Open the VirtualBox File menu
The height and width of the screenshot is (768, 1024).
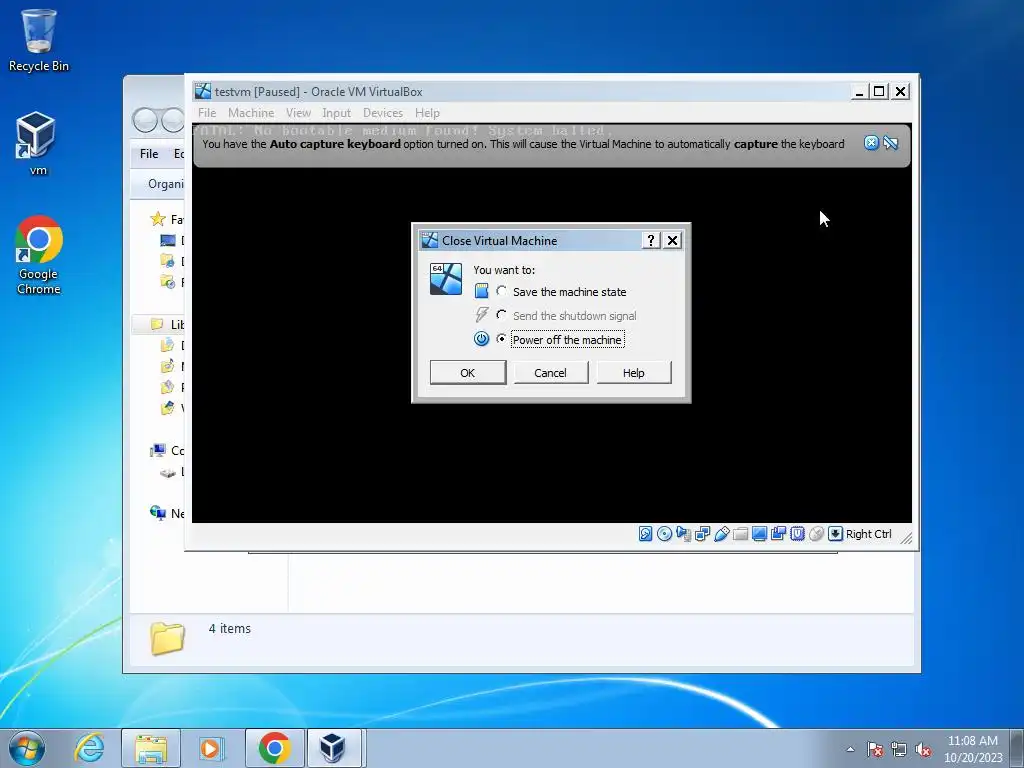207,113
